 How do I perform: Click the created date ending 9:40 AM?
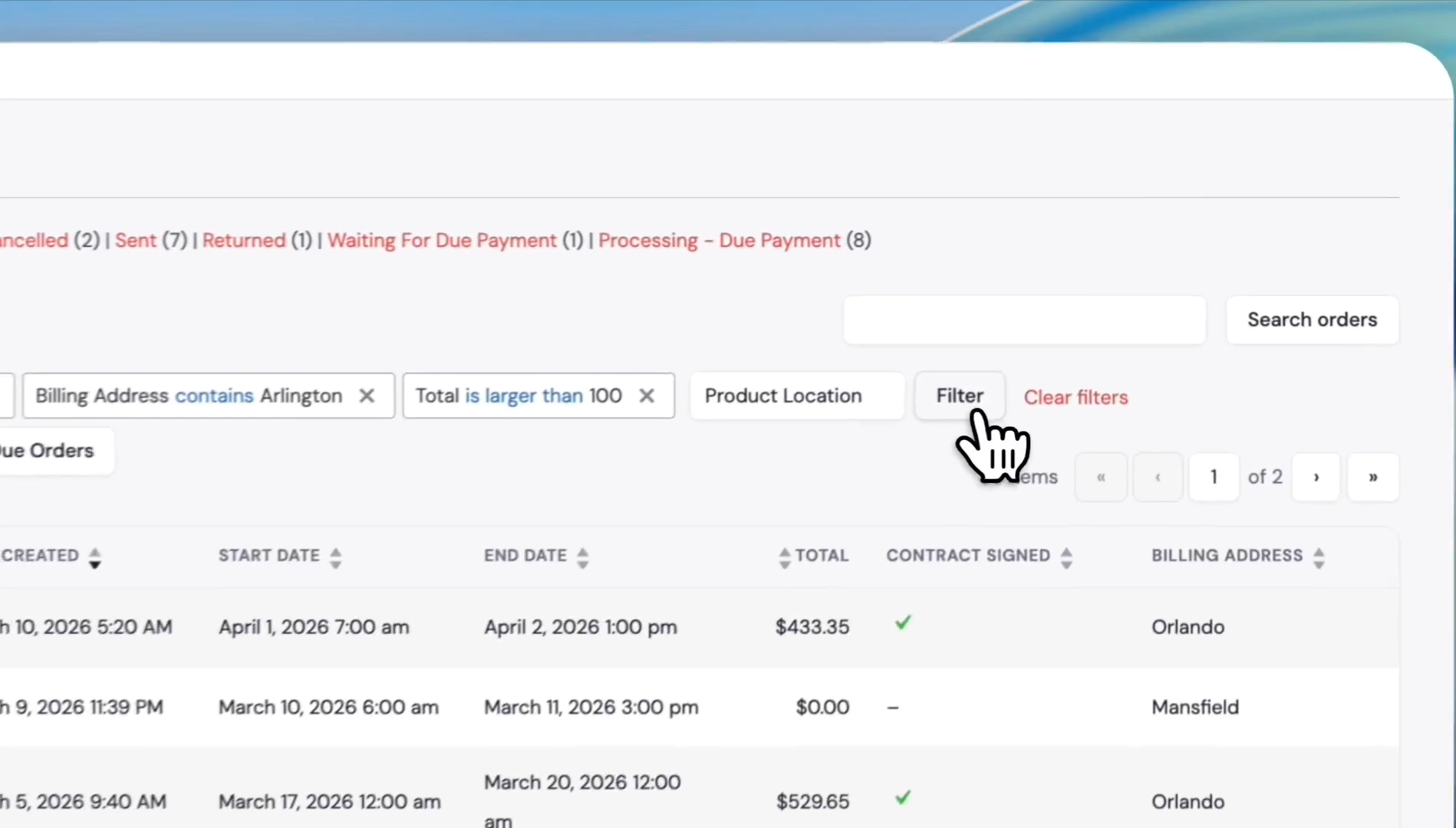tap(83, 802)
